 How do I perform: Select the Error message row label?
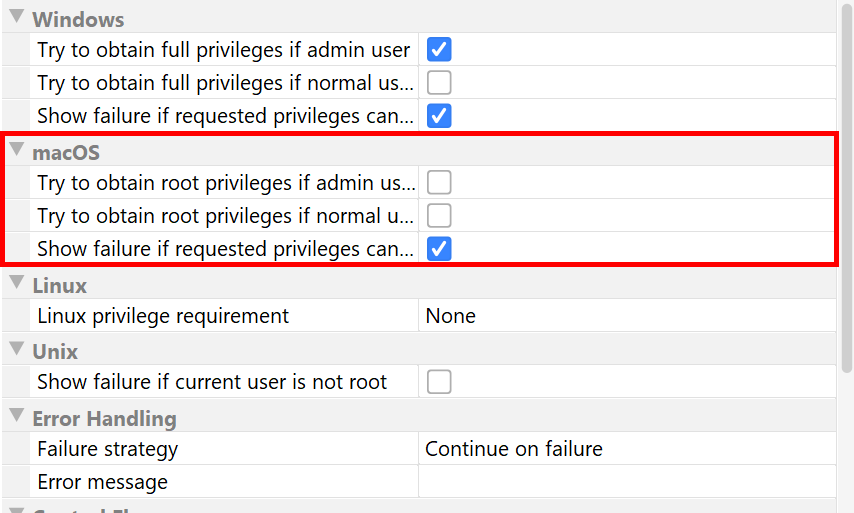(x=102, y=482)
